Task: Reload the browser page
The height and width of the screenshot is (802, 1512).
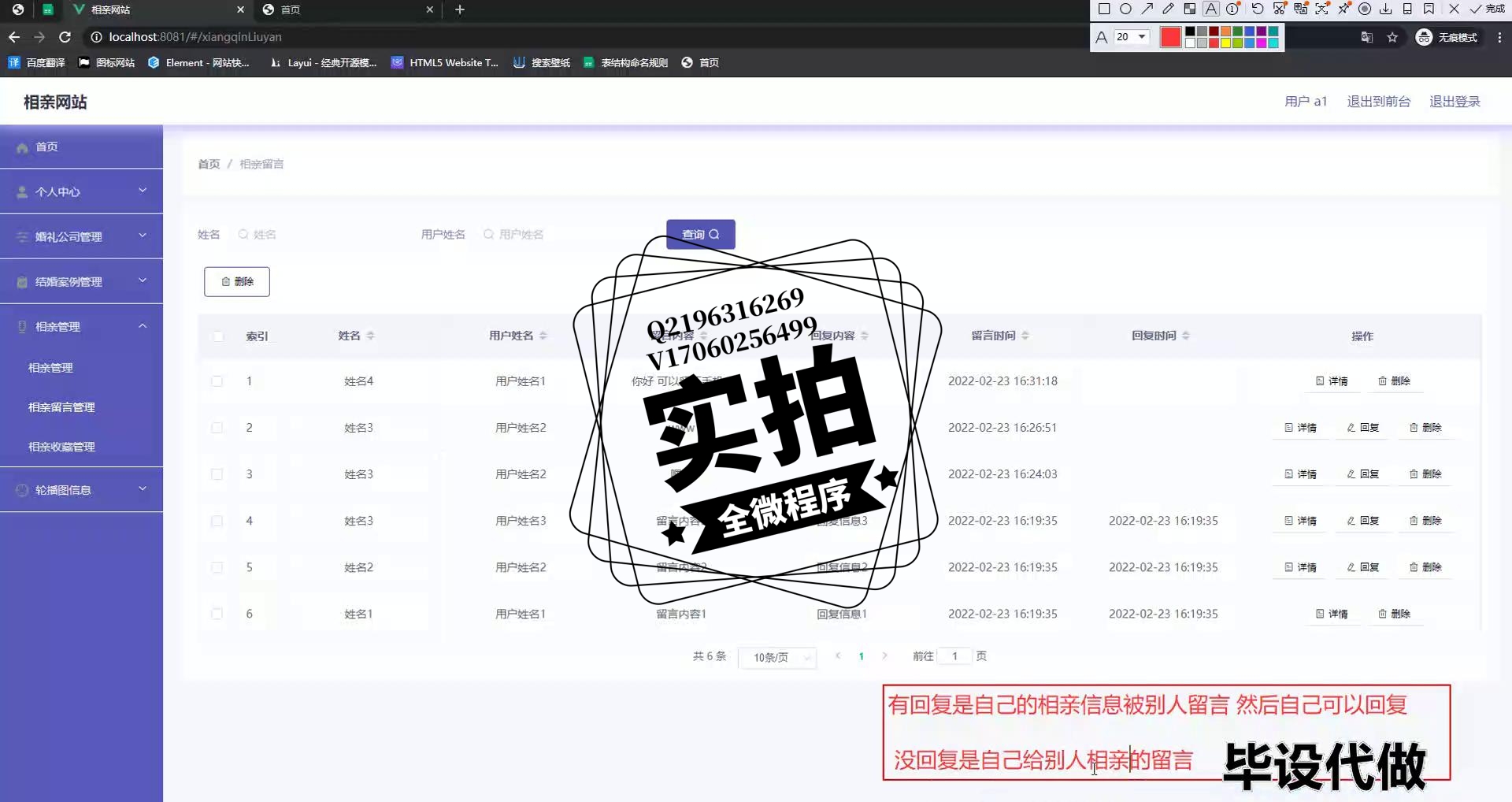Action: click(65, 37)
